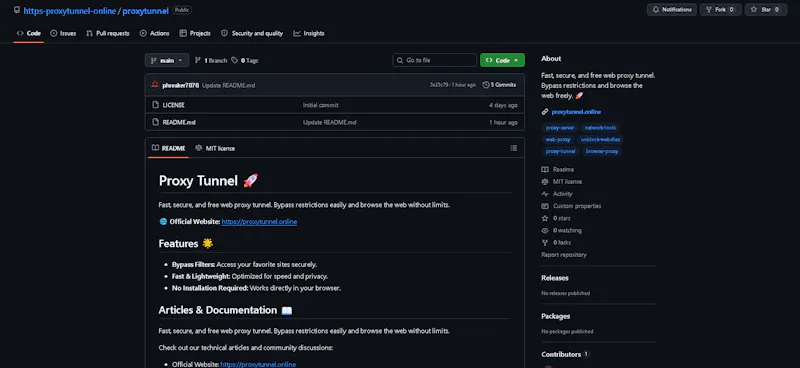Select the MIT license tab
Image resolution: width=800 pixels, height=368 pixels.
click(x=215, y=148)
